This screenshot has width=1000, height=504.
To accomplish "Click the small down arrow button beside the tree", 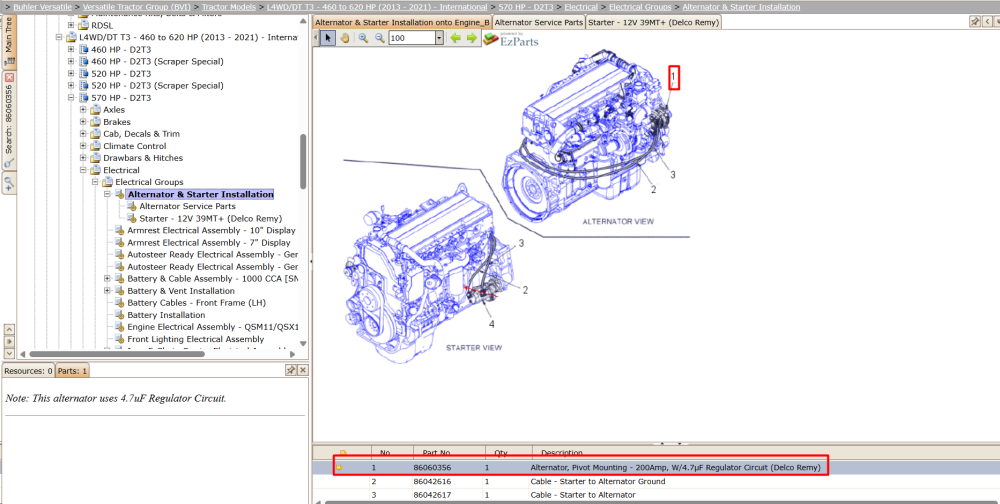I will click(x=9, y=353).
